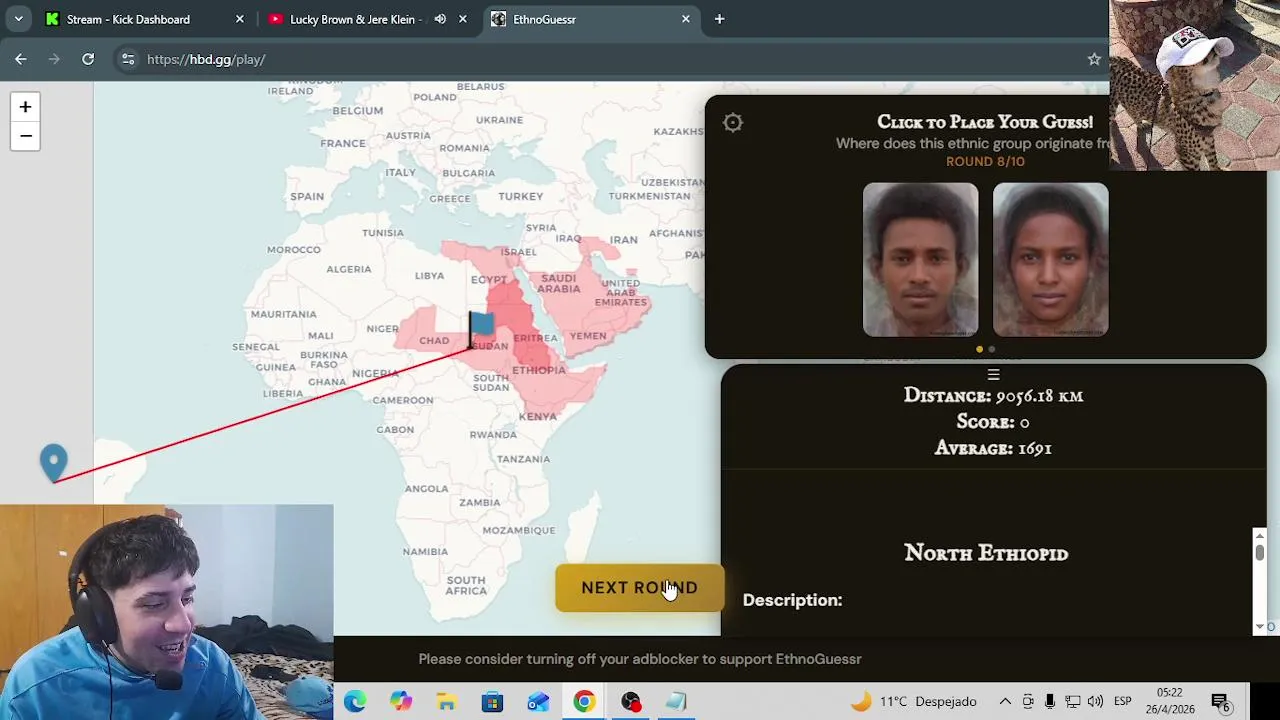Click the Tanzania label on the map
Viewport: 1280px width, 720px height.
[x=523, y=459]
